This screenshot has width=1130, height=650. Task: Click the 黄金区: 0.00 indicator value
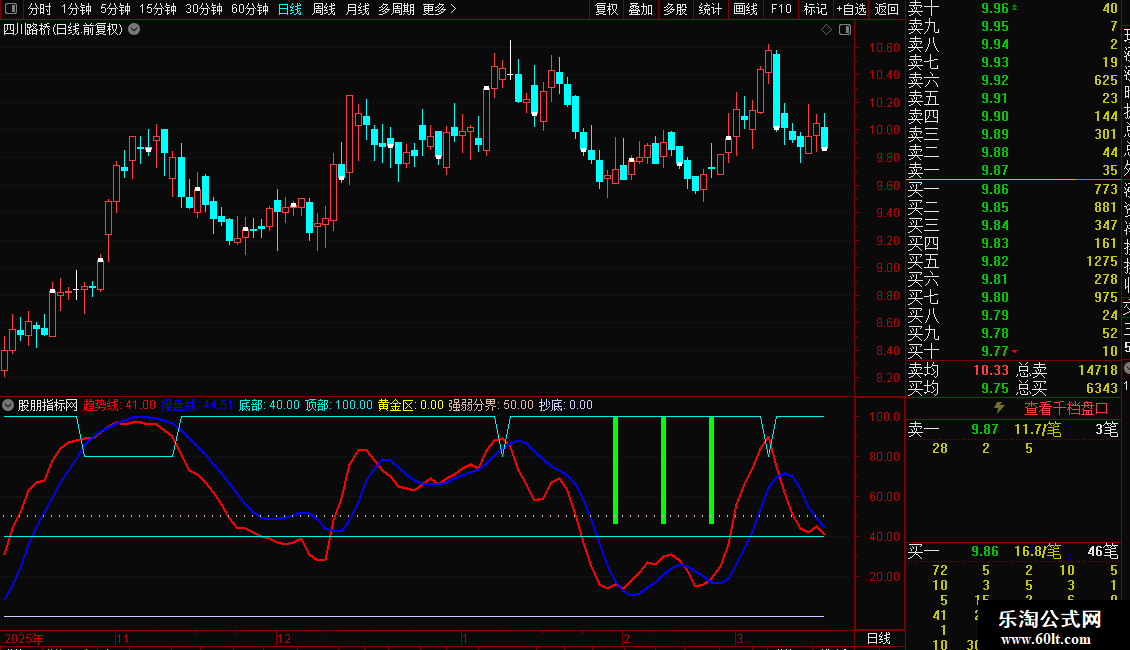point(411,405)
